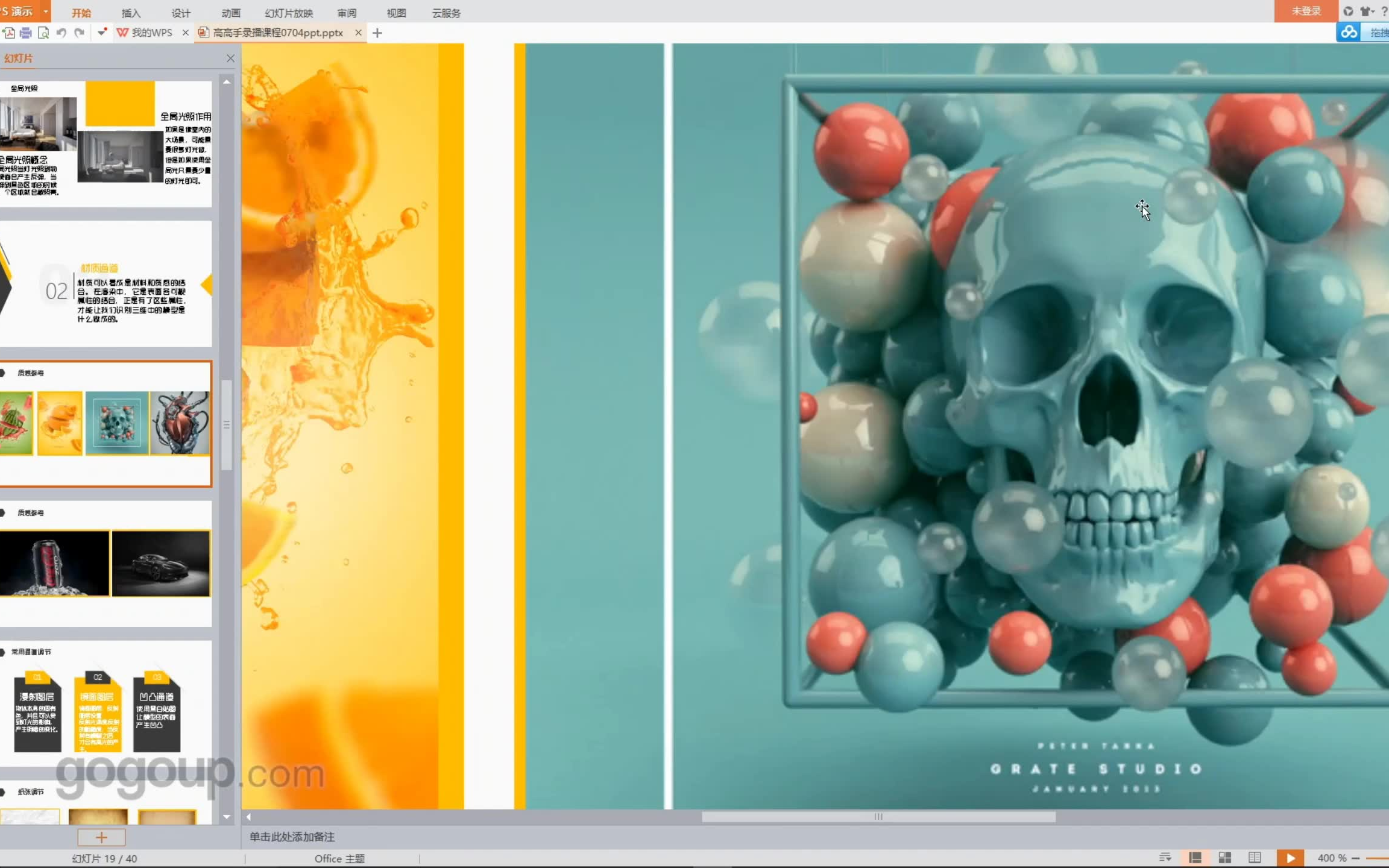Screen dimensions: 1389x868
Task: Close the 高高手录播课程0704ppt.pptx tab
Action: click(359, 33)
